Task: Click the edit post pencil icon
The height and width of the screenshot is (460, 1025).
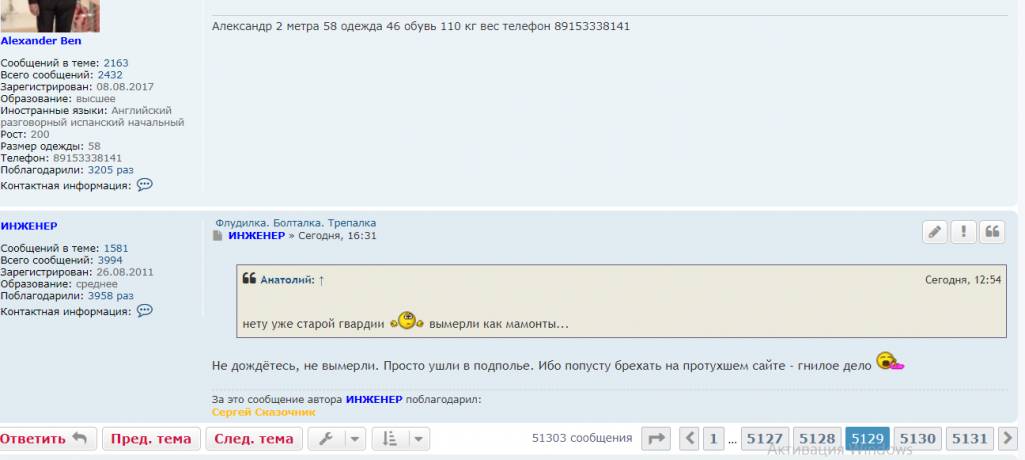Action: click(x=935, y=232)
